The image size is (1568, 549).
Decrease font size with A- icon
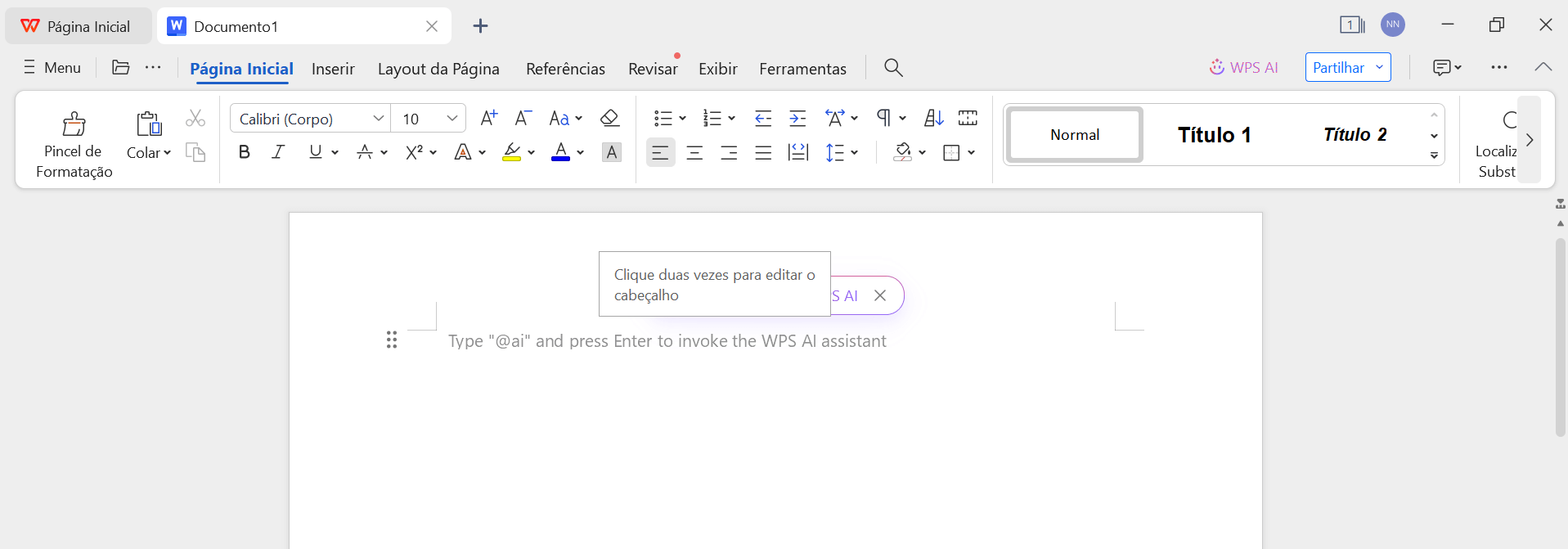[523, 119]
